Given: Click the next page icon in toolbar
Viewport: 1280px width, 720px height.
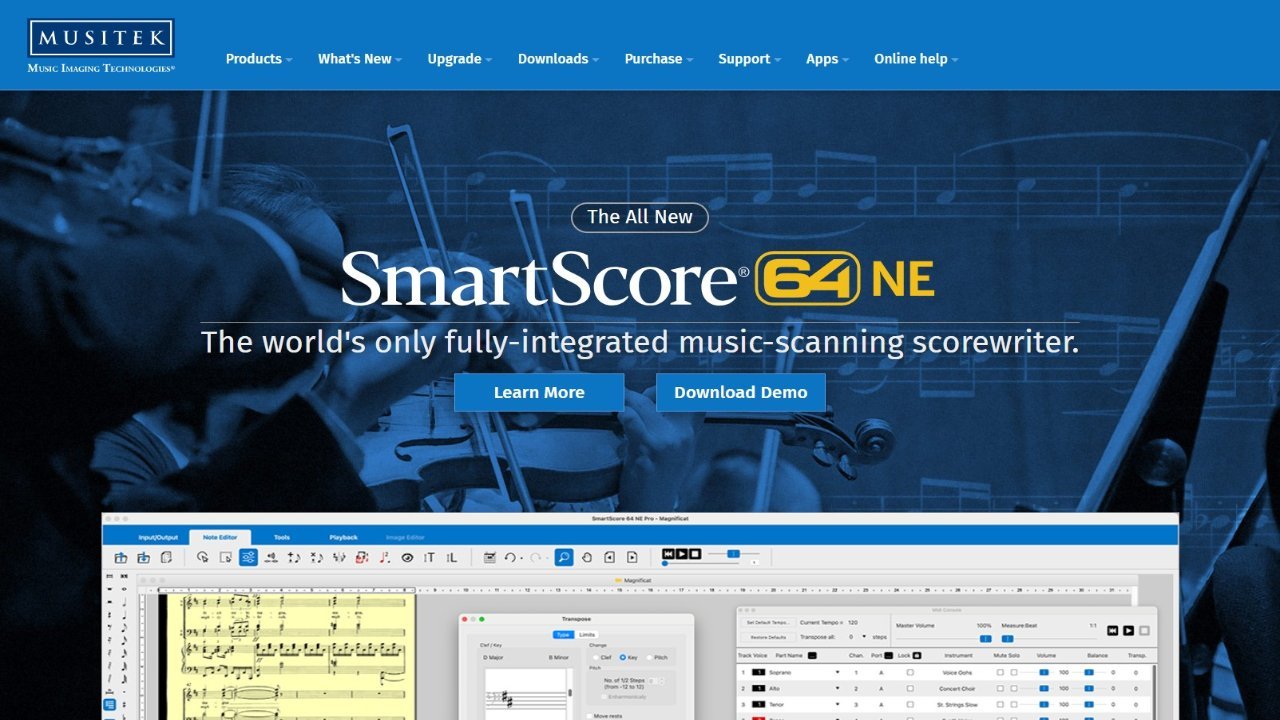Looking at the screenshot, I should point(632,557).
